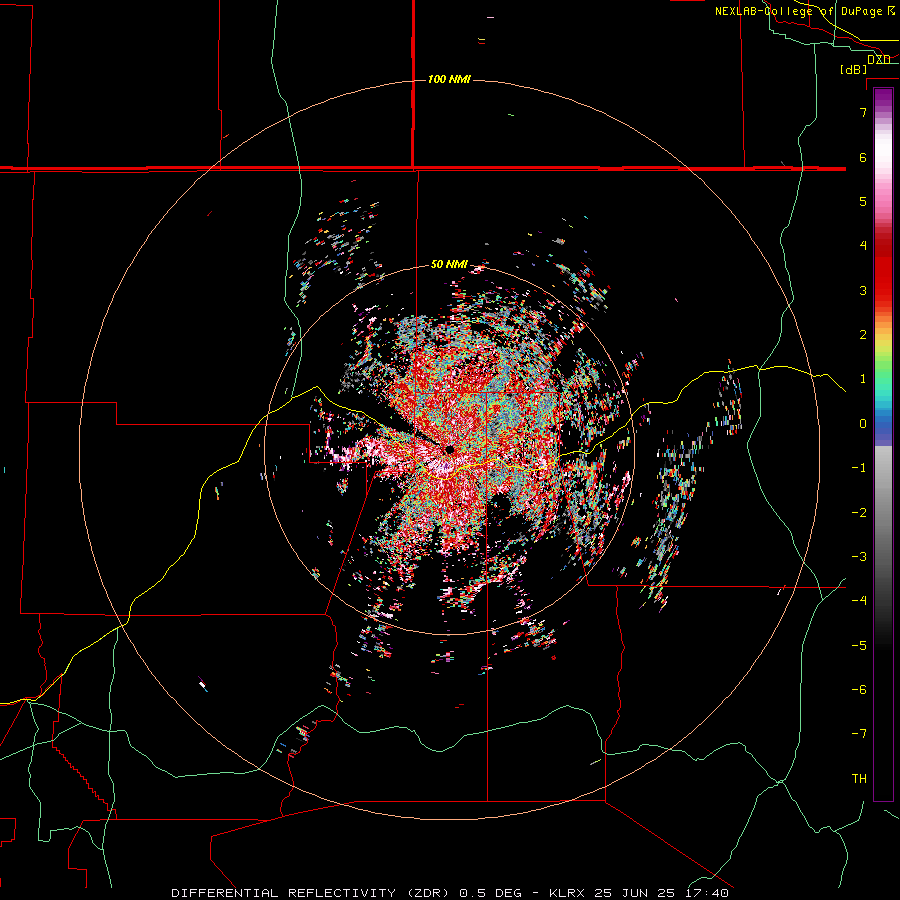Image resolution: width=900 pixels, height=900 pixels.
Task: Click the "[dB]" unit label above the color scale
Action: tap(853, 69)
